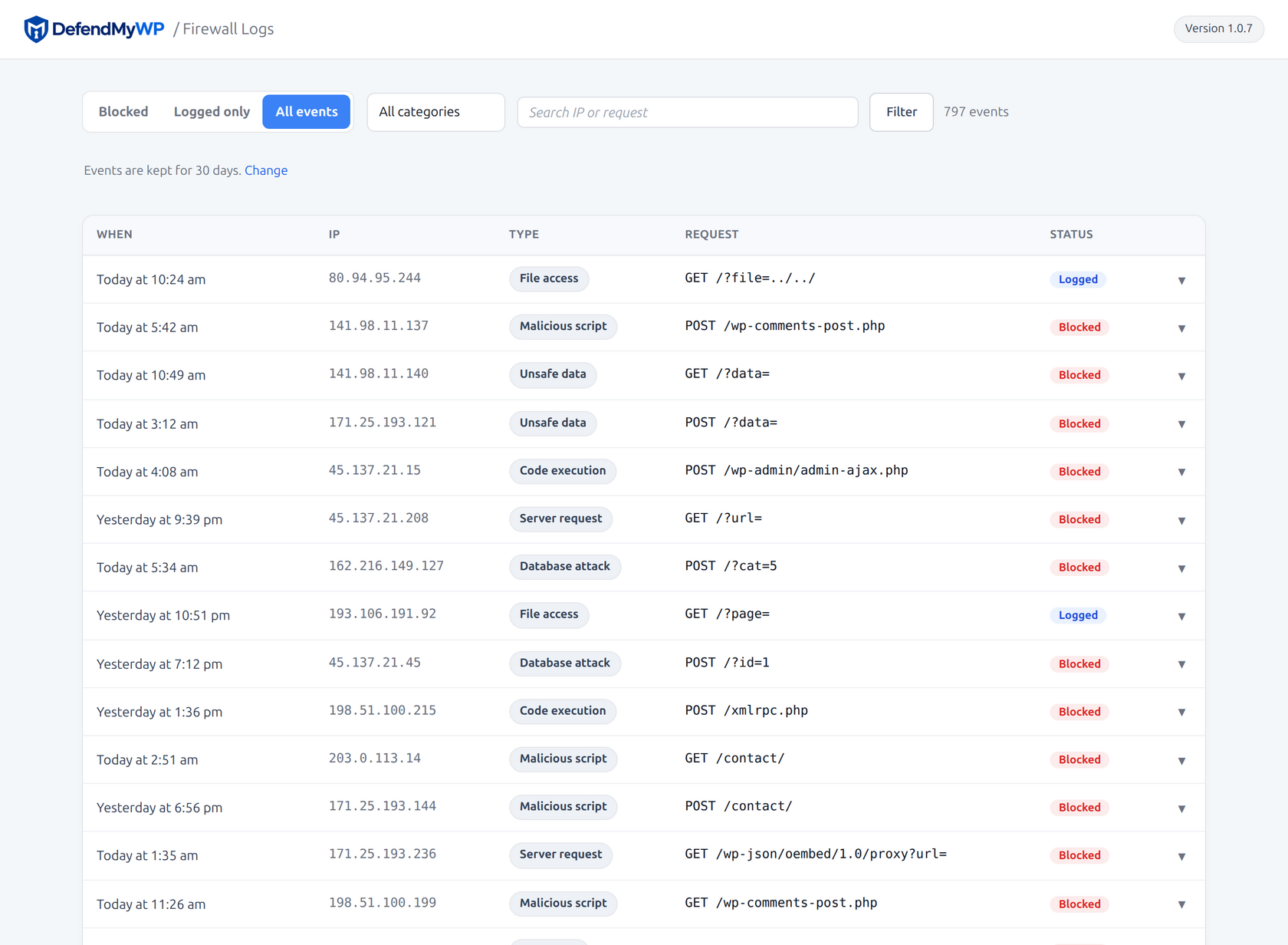Click the Version 1.0.7 badge
The image size is (1288, 945).
(x=1218, y=28)
